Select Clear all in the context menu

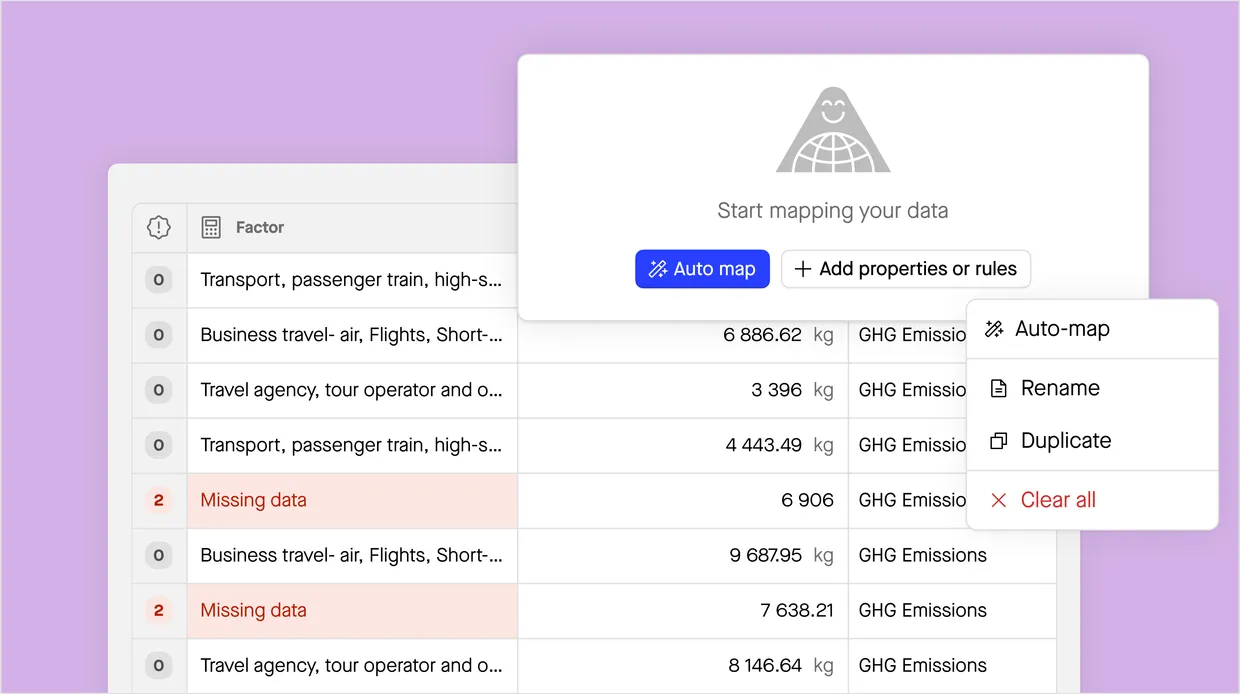[1057, 500]
